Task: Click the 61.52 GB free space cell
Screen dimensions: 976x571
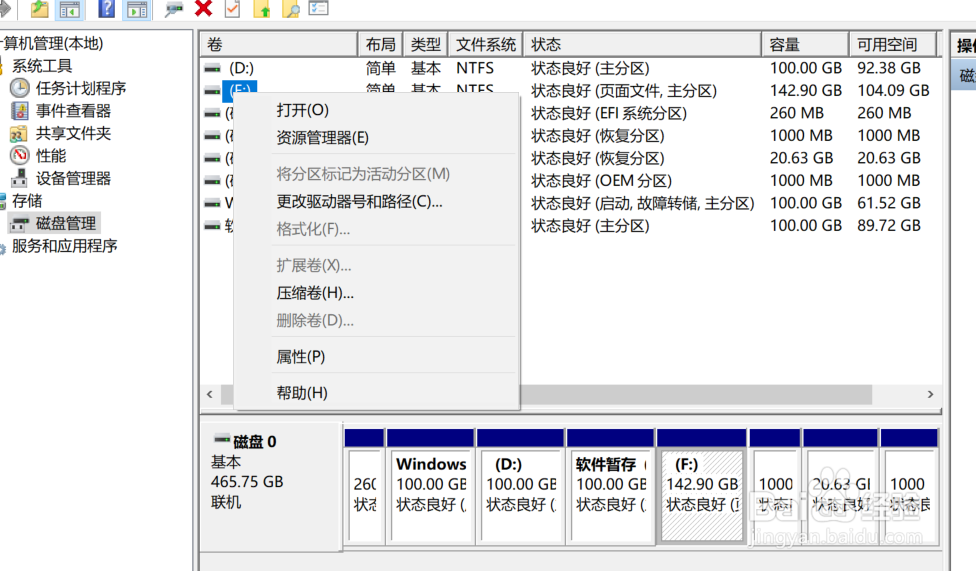Action: pos(889,203)
